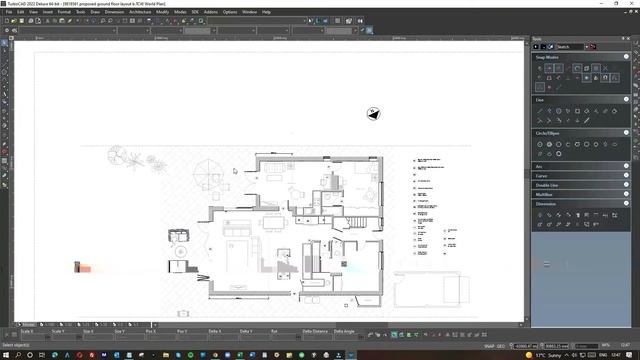Select the Rotated Rectangle diamond tool
The width and height of the screenshot is (640, 360).
pos(587,111)
